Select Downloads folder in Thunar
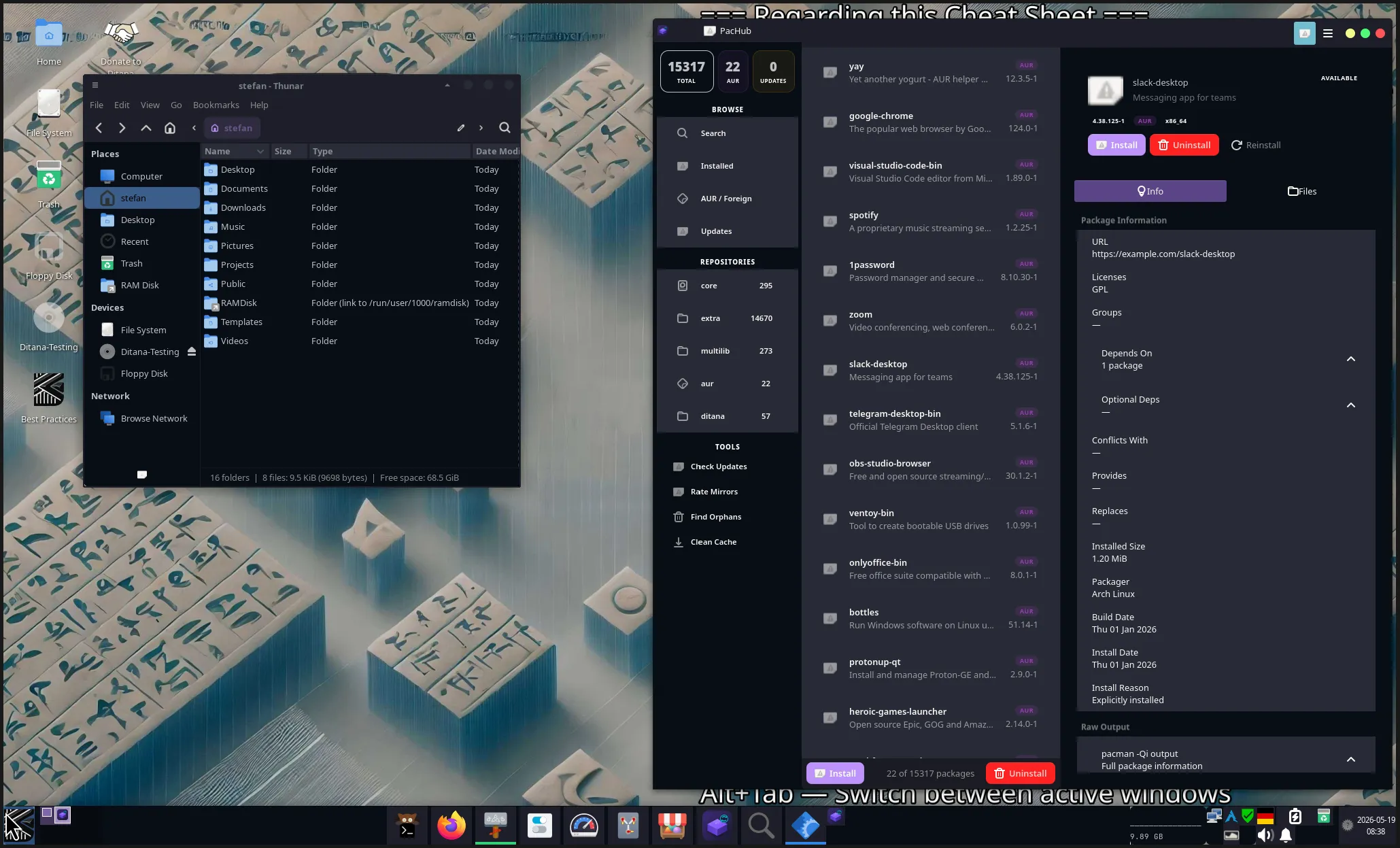This screenshot has height=848, width=1400. 360,207
